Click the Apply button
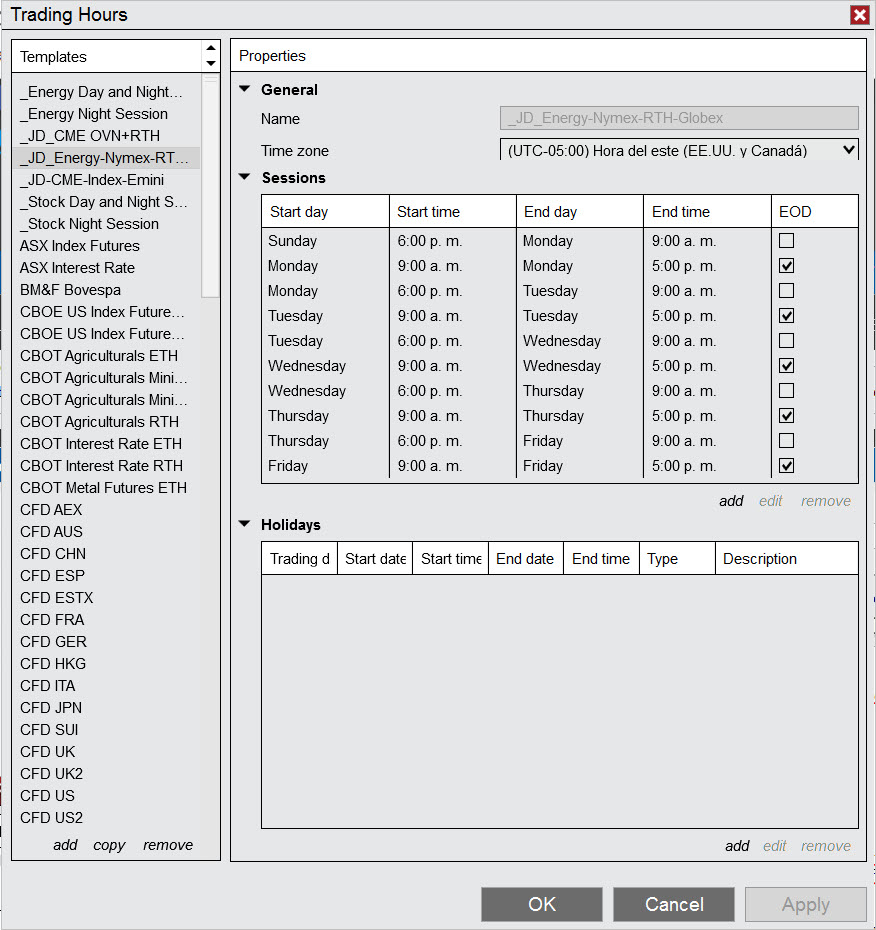Screen dimensions: 876x930 (x=805, y=904)
